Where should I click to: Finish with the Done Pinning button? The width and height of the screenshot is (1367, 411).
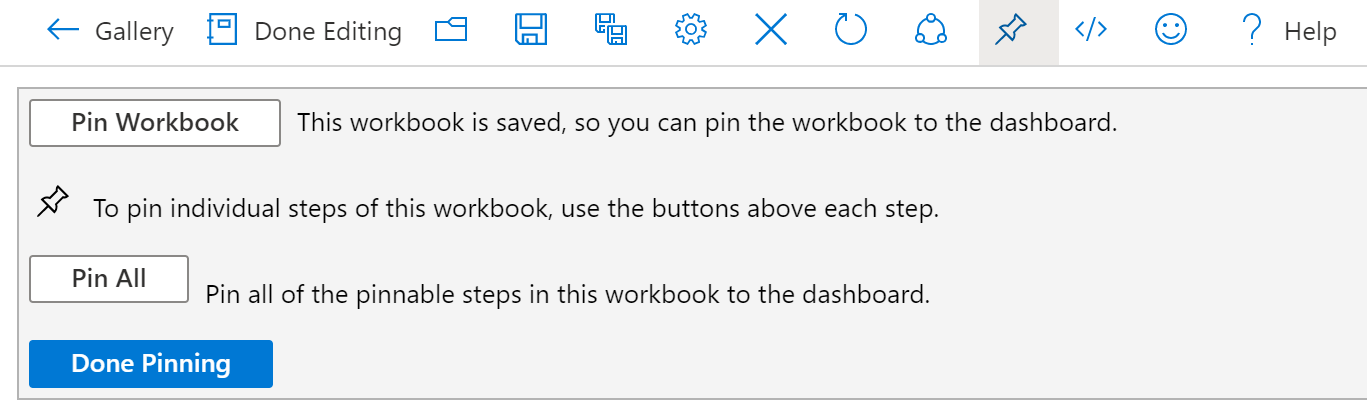[151, 364]
